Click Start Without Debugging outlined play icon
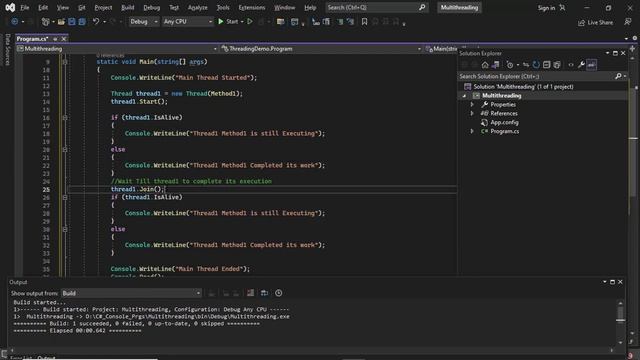The height and width of the screenshot is (360, 640). tap(250, 22)
